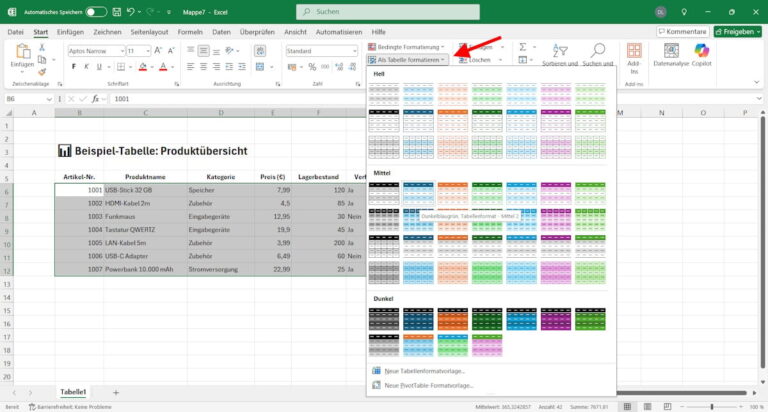
Task: Collapse the ribbon with the chevron
Action: pyautogui.click(x=757, y=82)
